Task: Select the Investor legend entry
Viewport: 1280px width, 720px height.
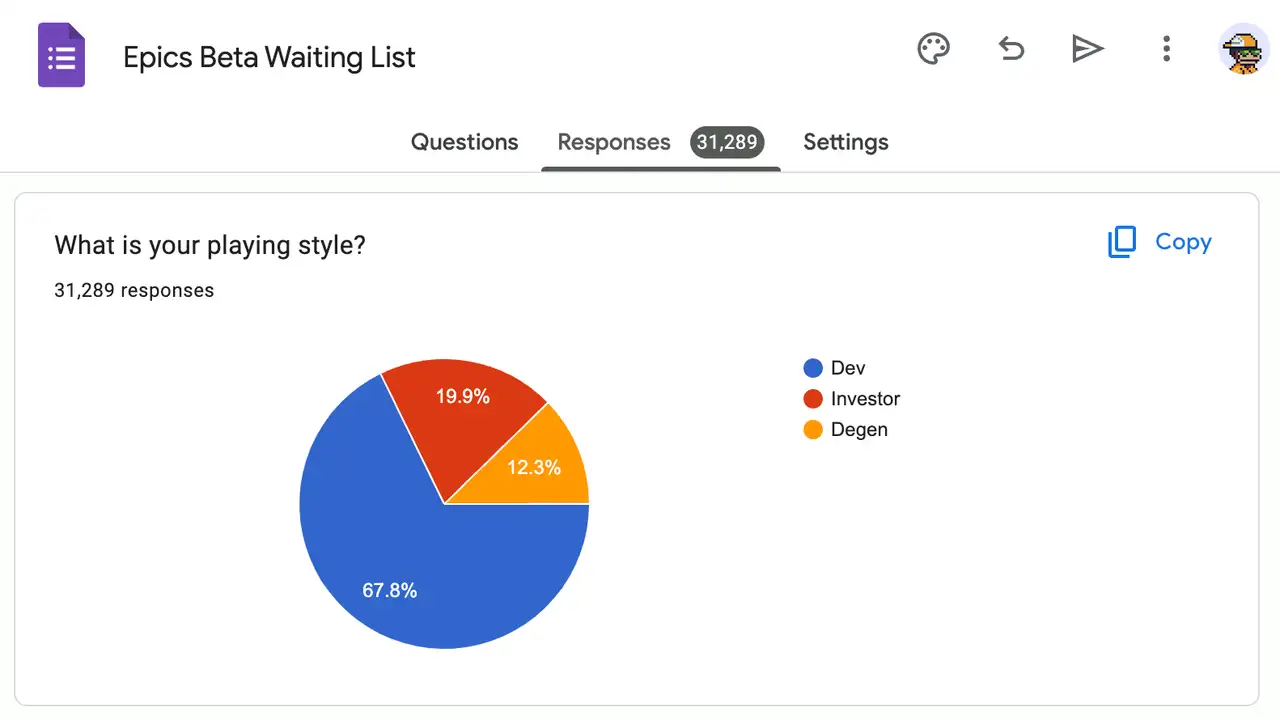Action: pos(865,398)
